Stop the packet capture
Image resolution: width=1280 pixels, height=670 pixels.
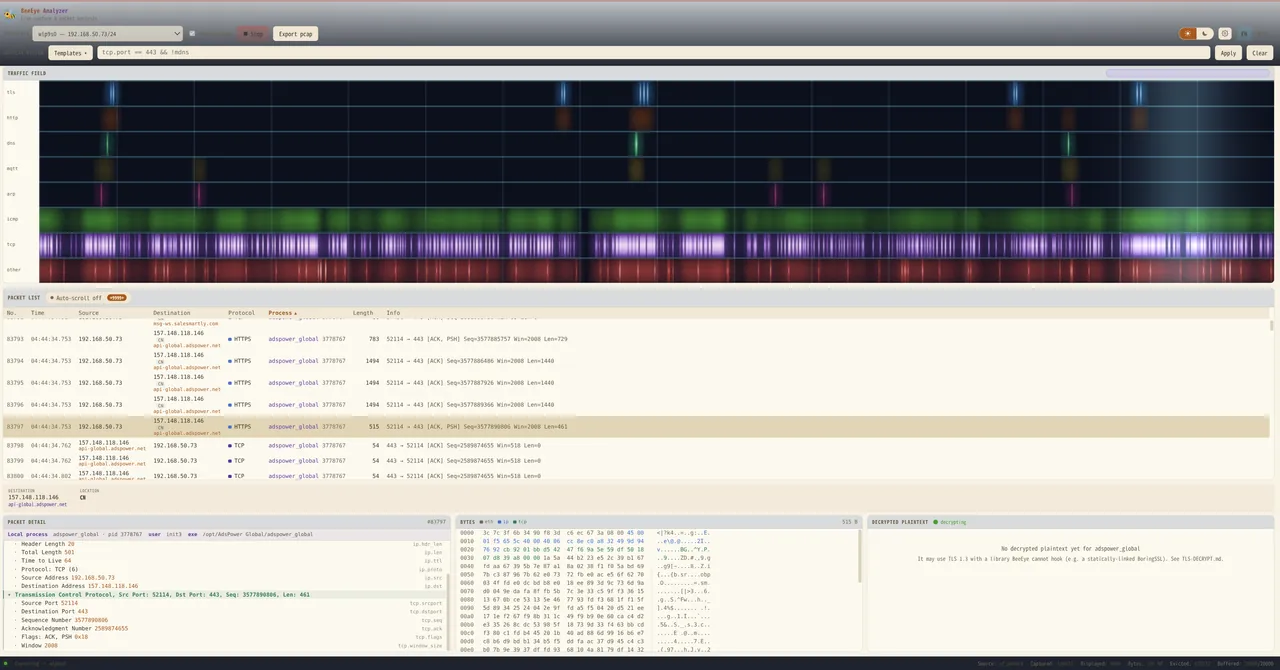click(x=254, y=34)
